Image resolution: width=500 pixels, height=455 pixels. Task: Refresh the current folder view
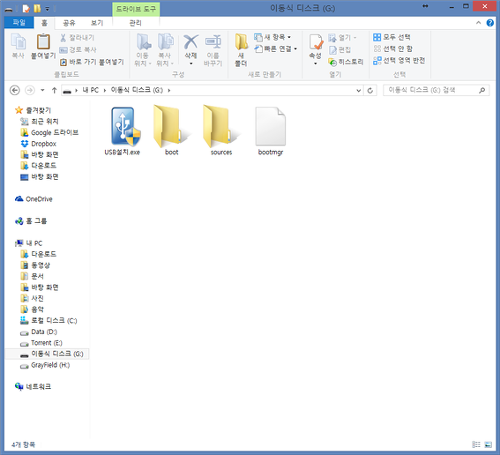click(x=370, y=90)
